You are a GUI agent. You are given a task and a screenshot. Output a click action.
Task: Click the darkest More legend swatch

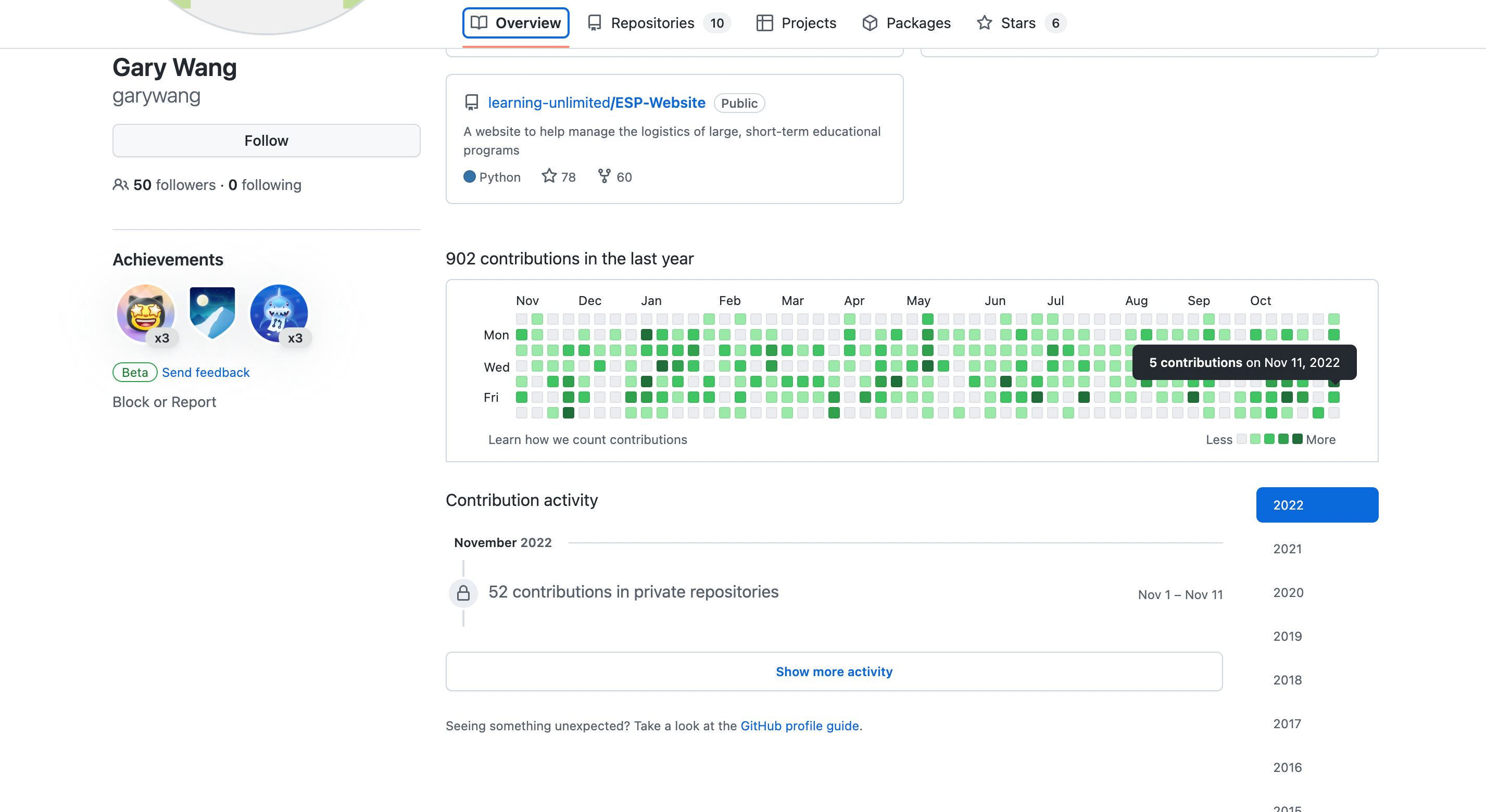tap(1298, 439)
